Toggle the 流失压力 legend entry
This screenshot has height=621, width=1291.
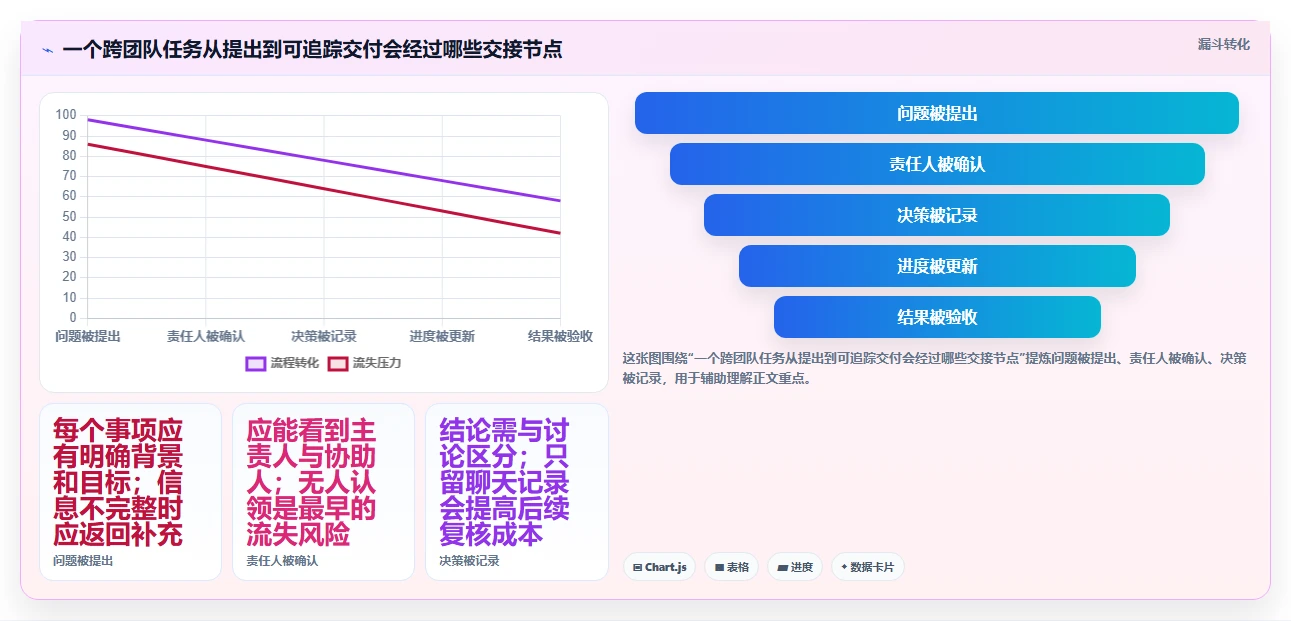(x=364, y=363)
